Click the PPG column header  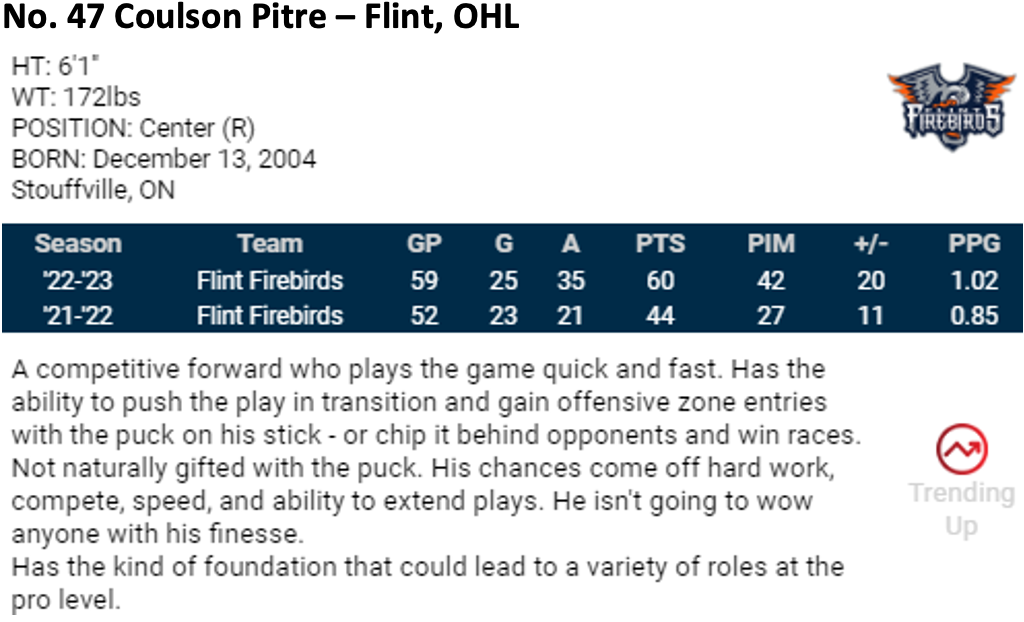(973, 244)
